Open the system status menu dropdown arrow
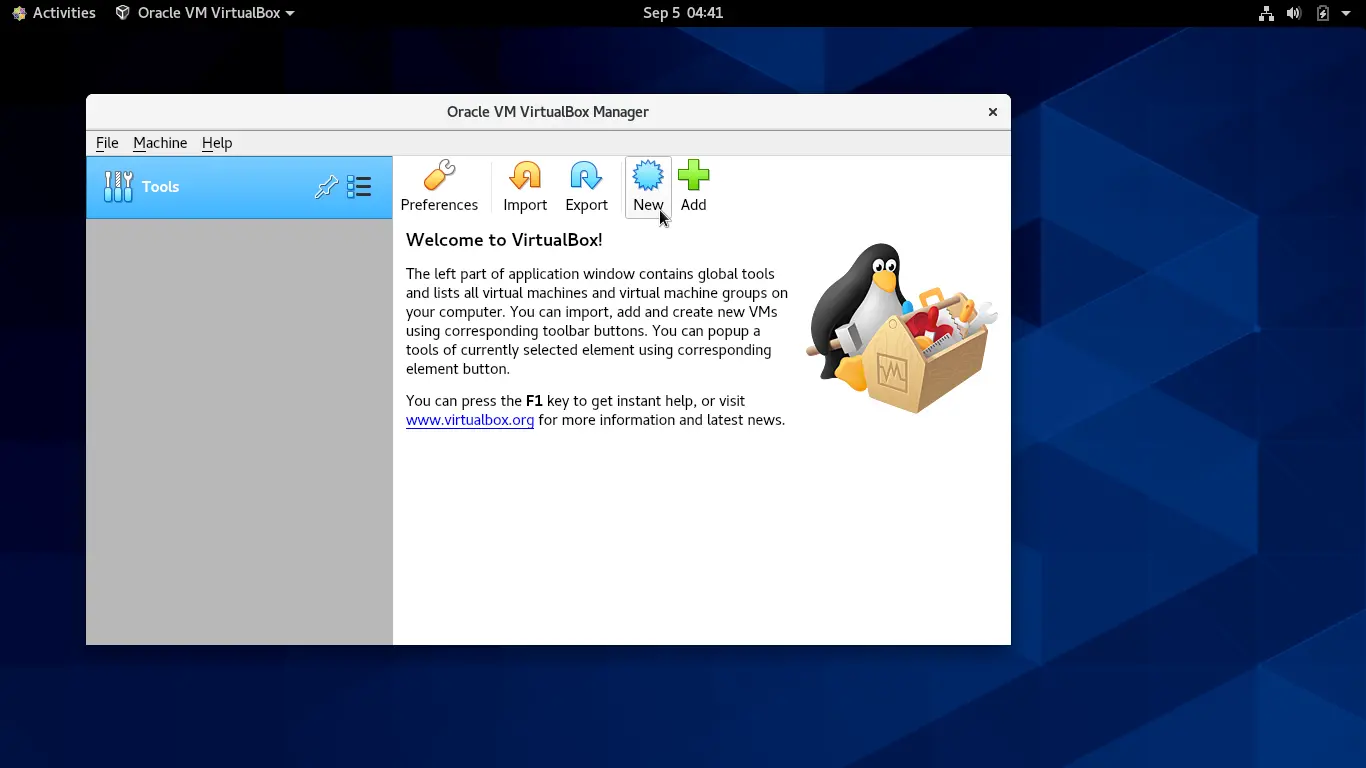The width and height of the screenshot is (1366, 768). tap(1344, 13)
